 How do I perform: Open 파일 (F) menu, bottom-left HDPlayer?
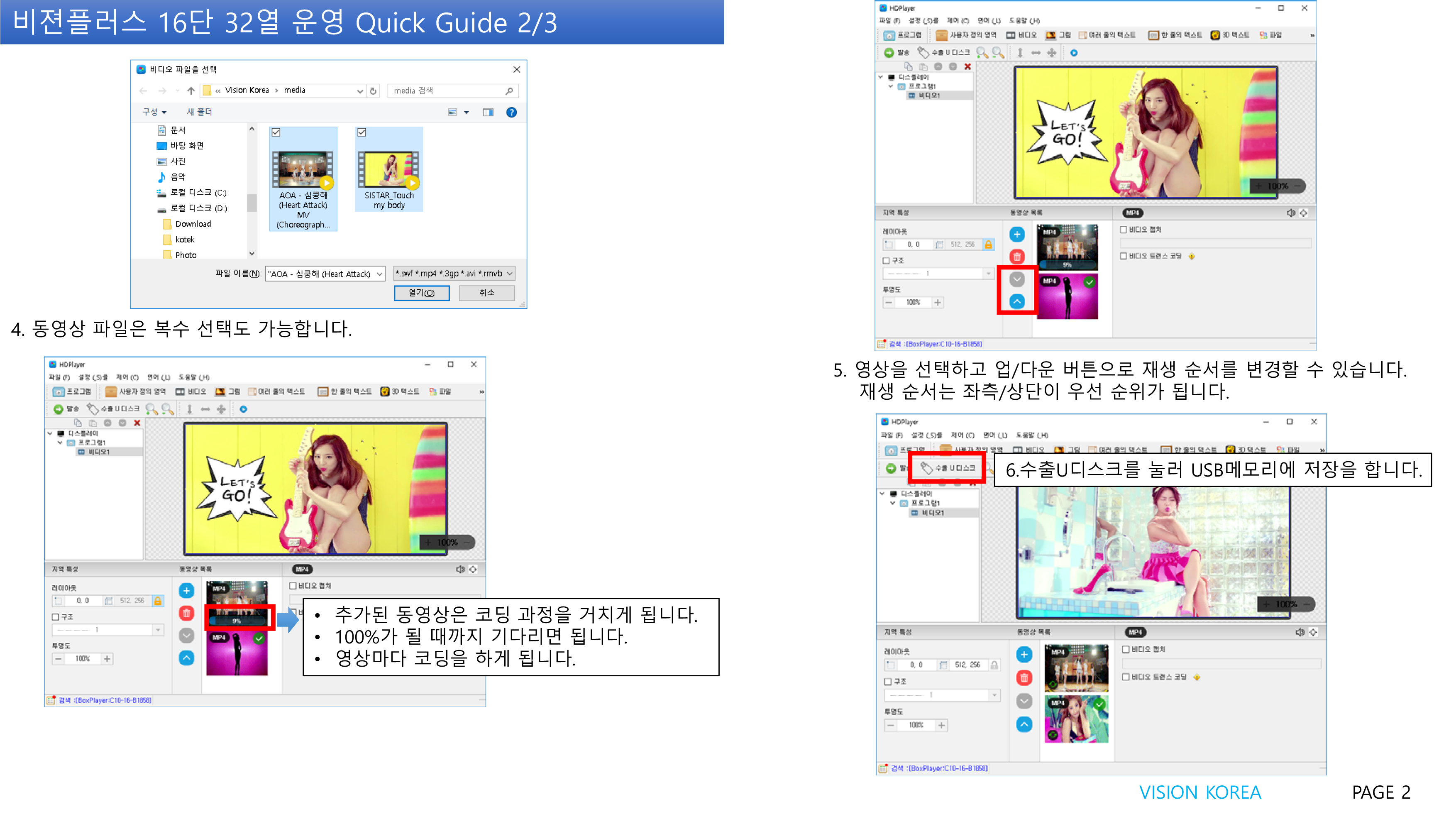(x=59, y=377)
